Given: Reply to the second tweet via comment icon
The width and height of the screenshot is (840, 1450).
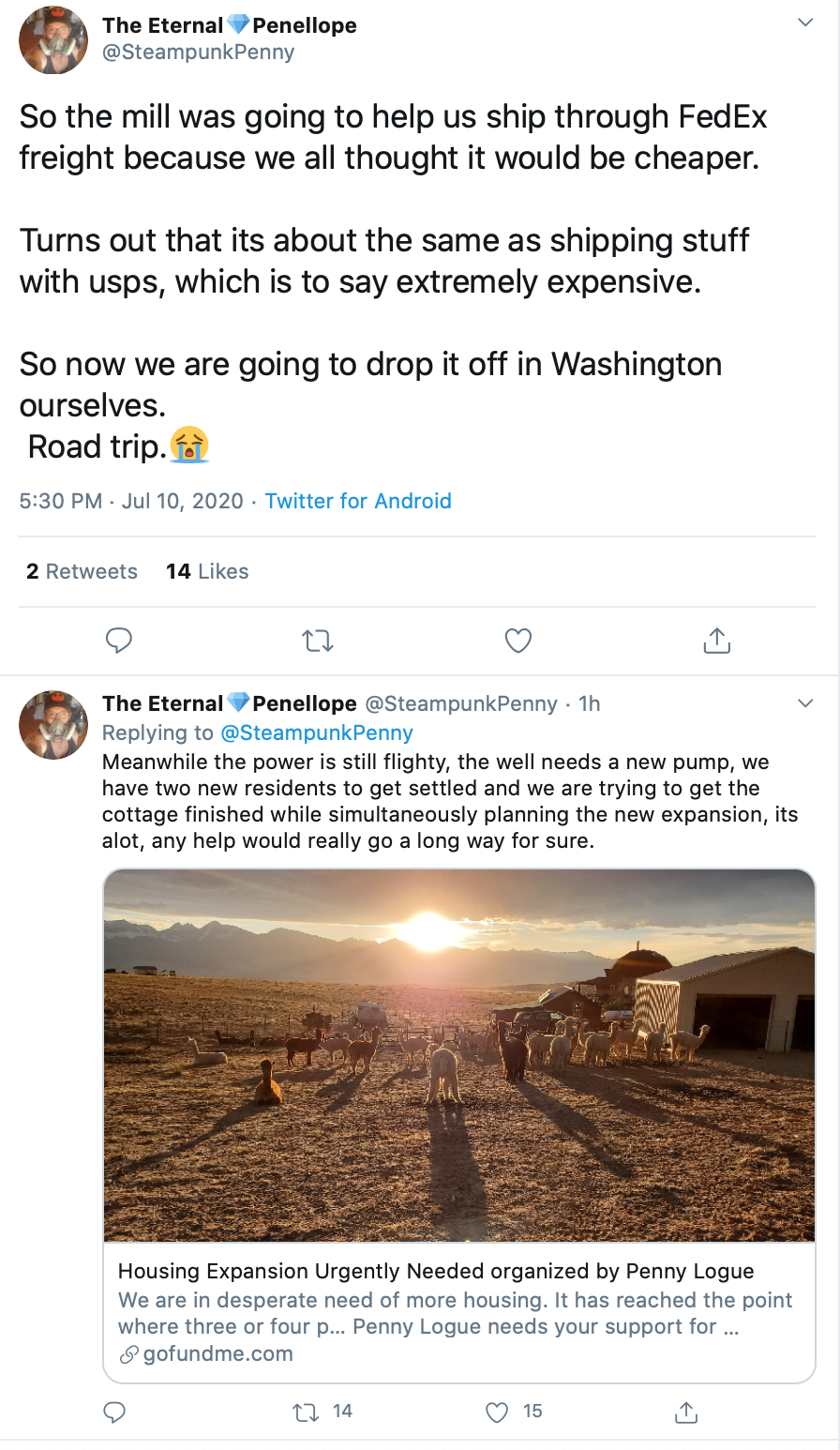Looking at the screenshot, I should click(x=114, y=1412).
